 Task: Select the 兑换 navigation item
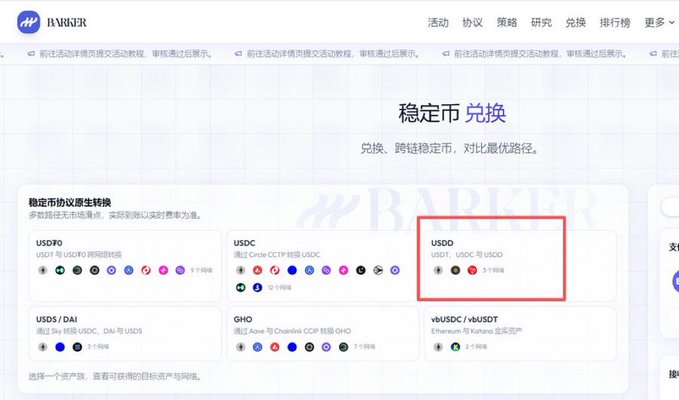pyautogui.click(x=576, y=23)
